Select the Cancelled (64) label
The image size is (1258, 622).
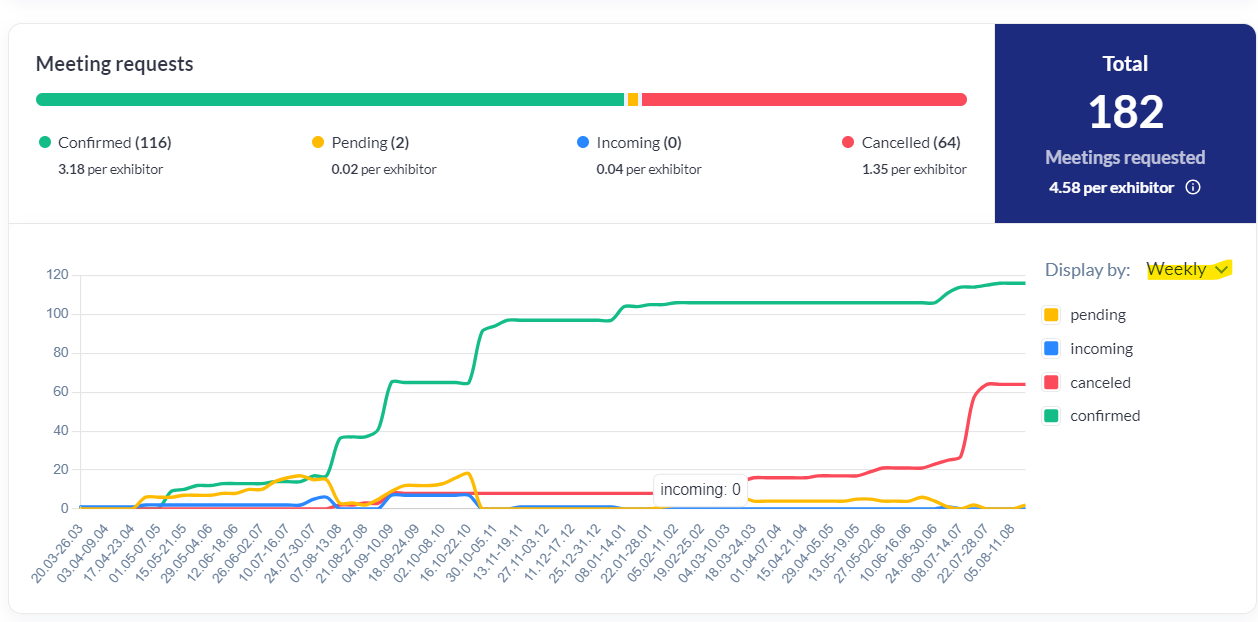[910, 143]
